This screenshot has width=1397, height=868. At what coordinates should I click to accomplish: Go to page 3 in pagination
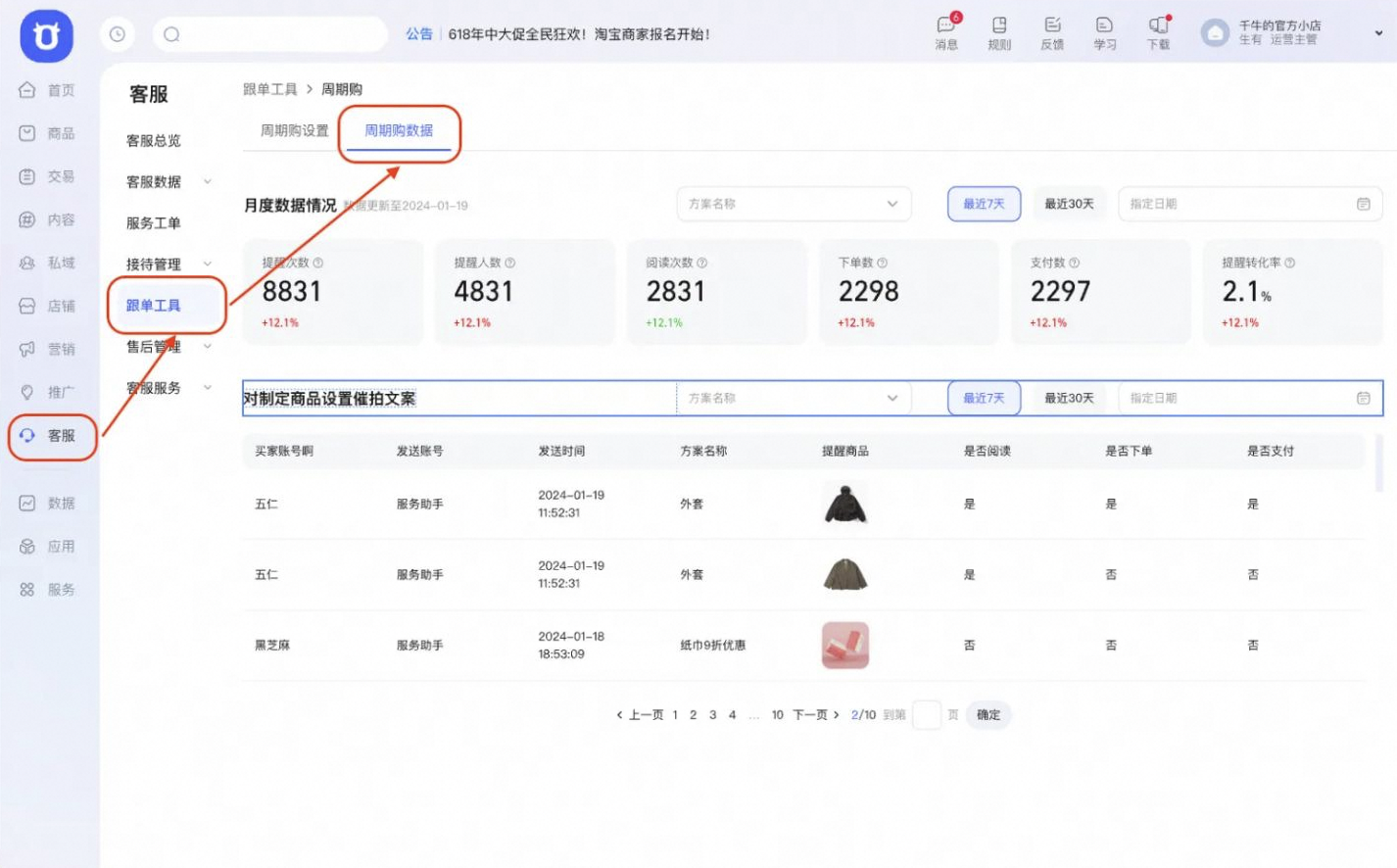[712, 715]
